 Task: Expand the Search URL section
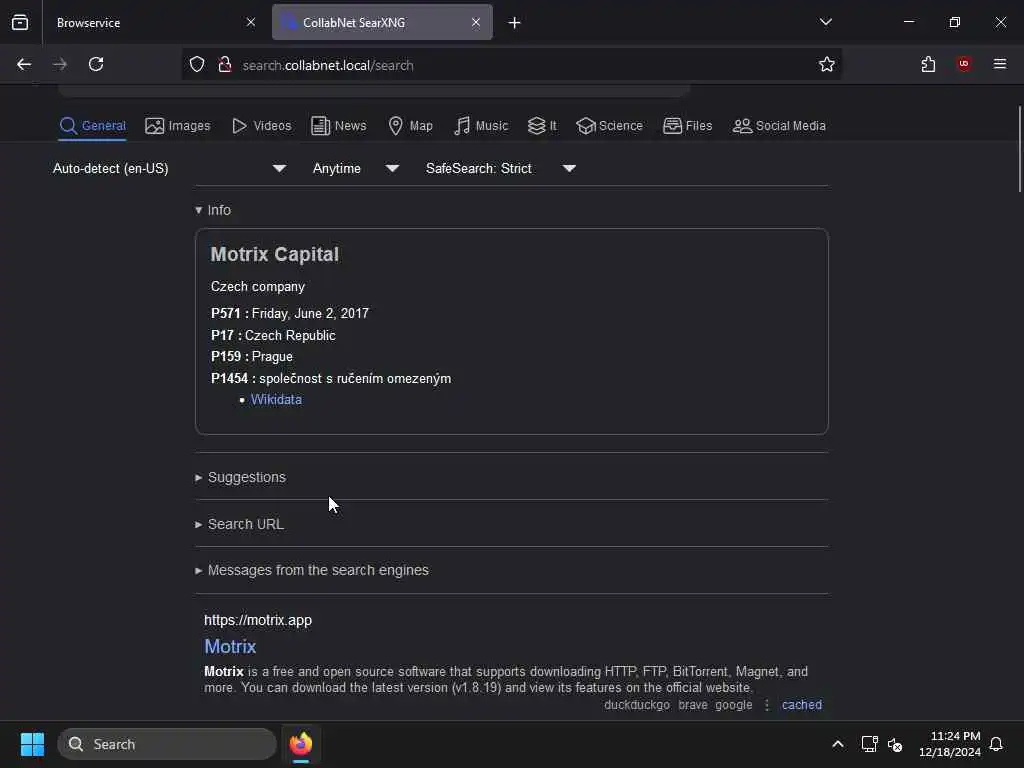pyautogui.click(x=240, y=524)
